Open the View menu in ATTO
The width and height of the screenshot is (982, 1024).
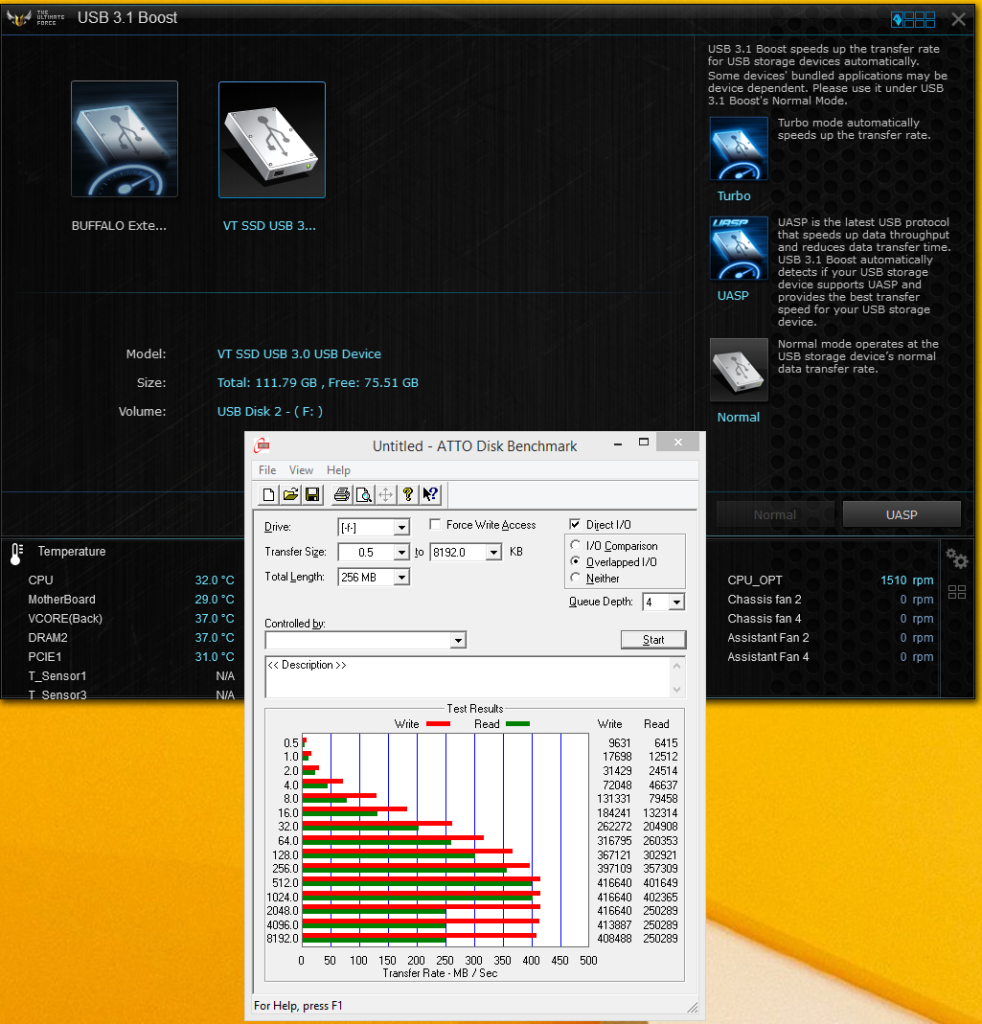pyautogui.click(x=301, y=470)
